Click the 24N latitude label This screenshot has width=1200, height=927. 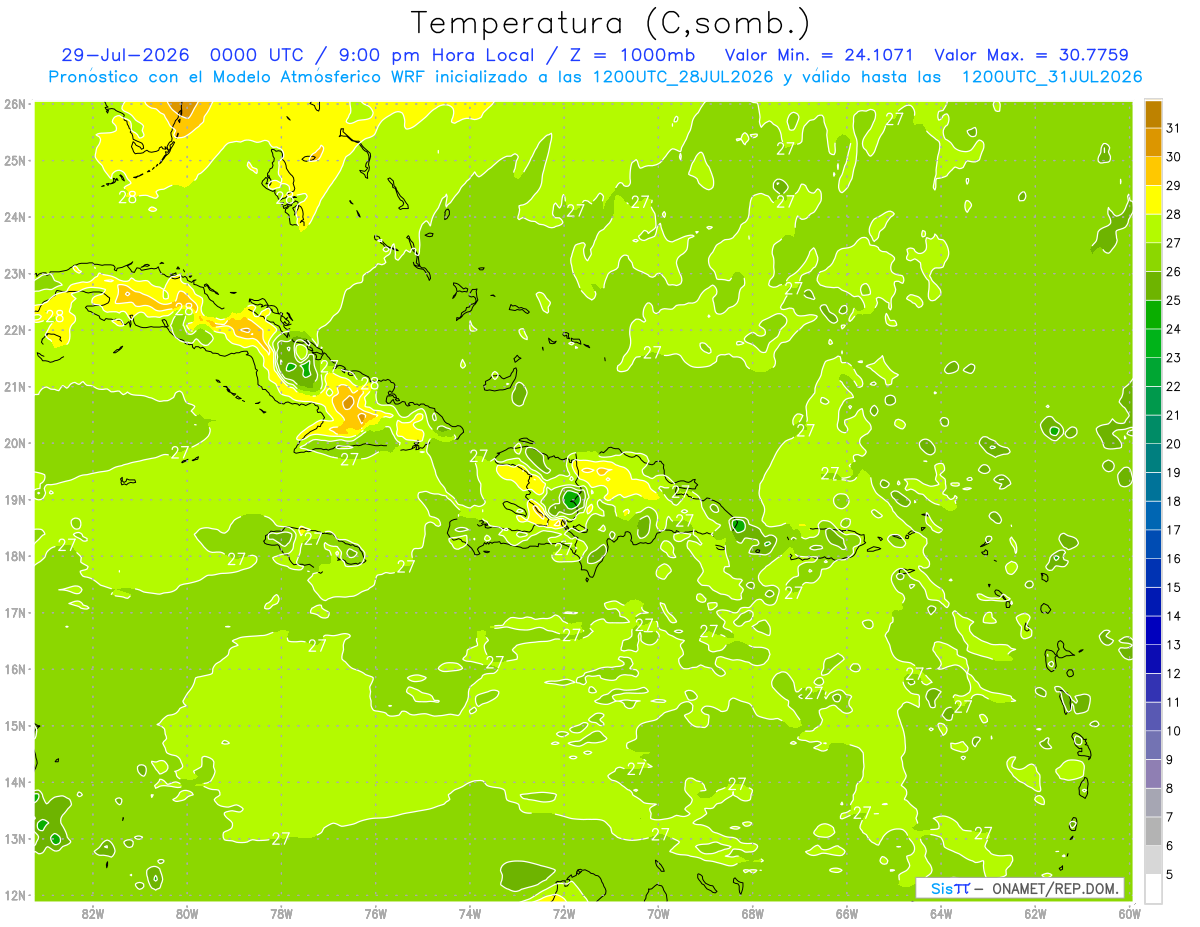[14, 217]
